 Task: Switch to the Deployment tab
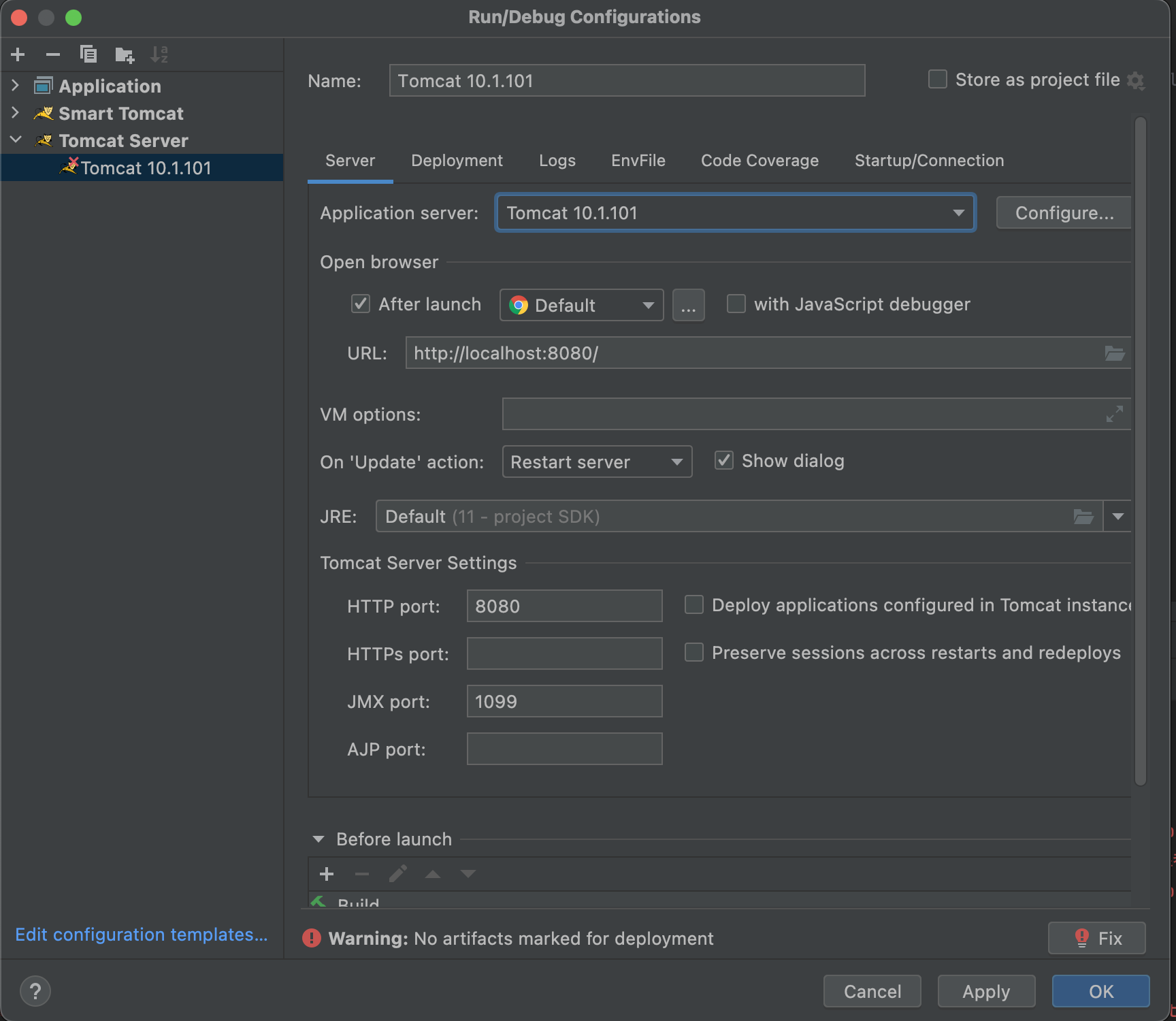[457, 161]
